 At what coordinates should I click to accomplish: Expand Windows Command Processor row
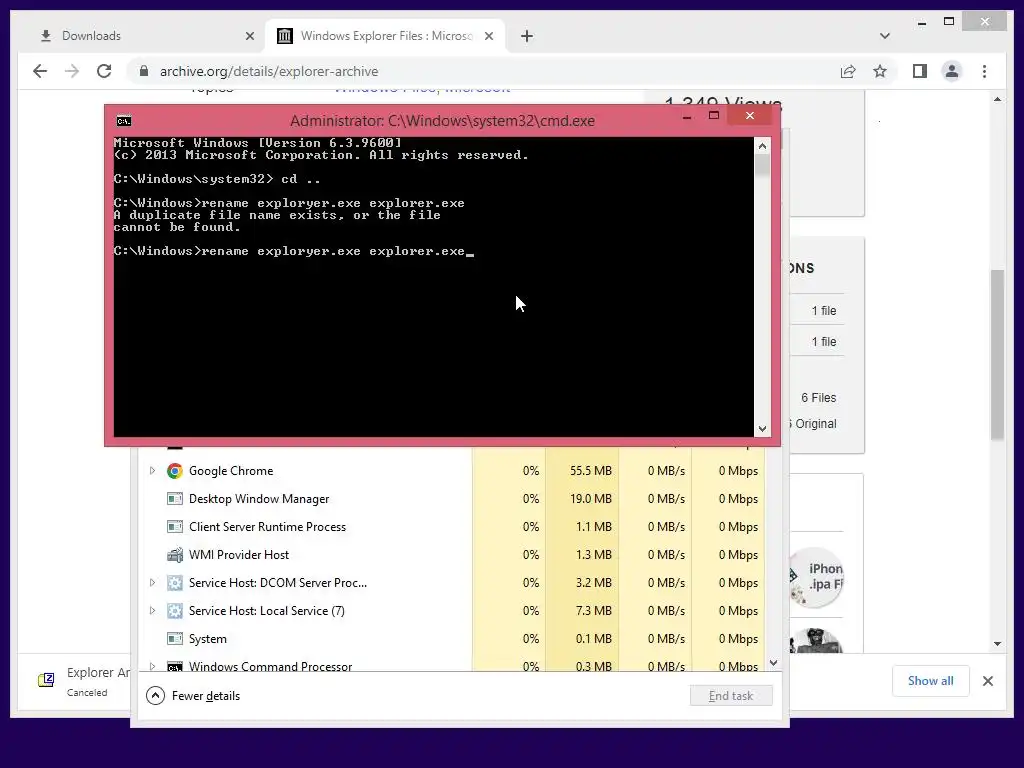click(x=152, y=666)
